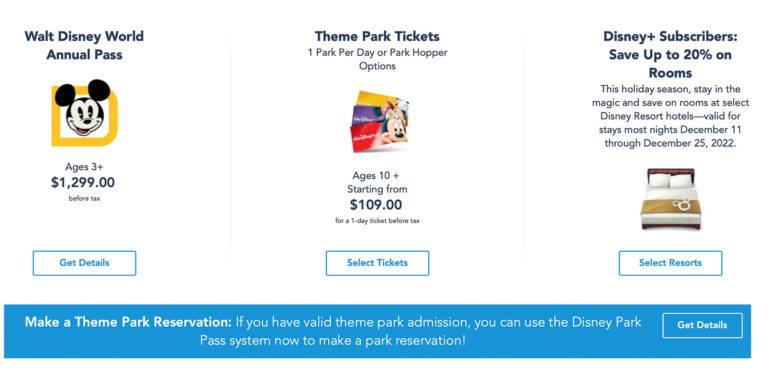Click the Select Tickets button
The height and width of the screenshot is (385, 768).
click(x=377, y=263)
